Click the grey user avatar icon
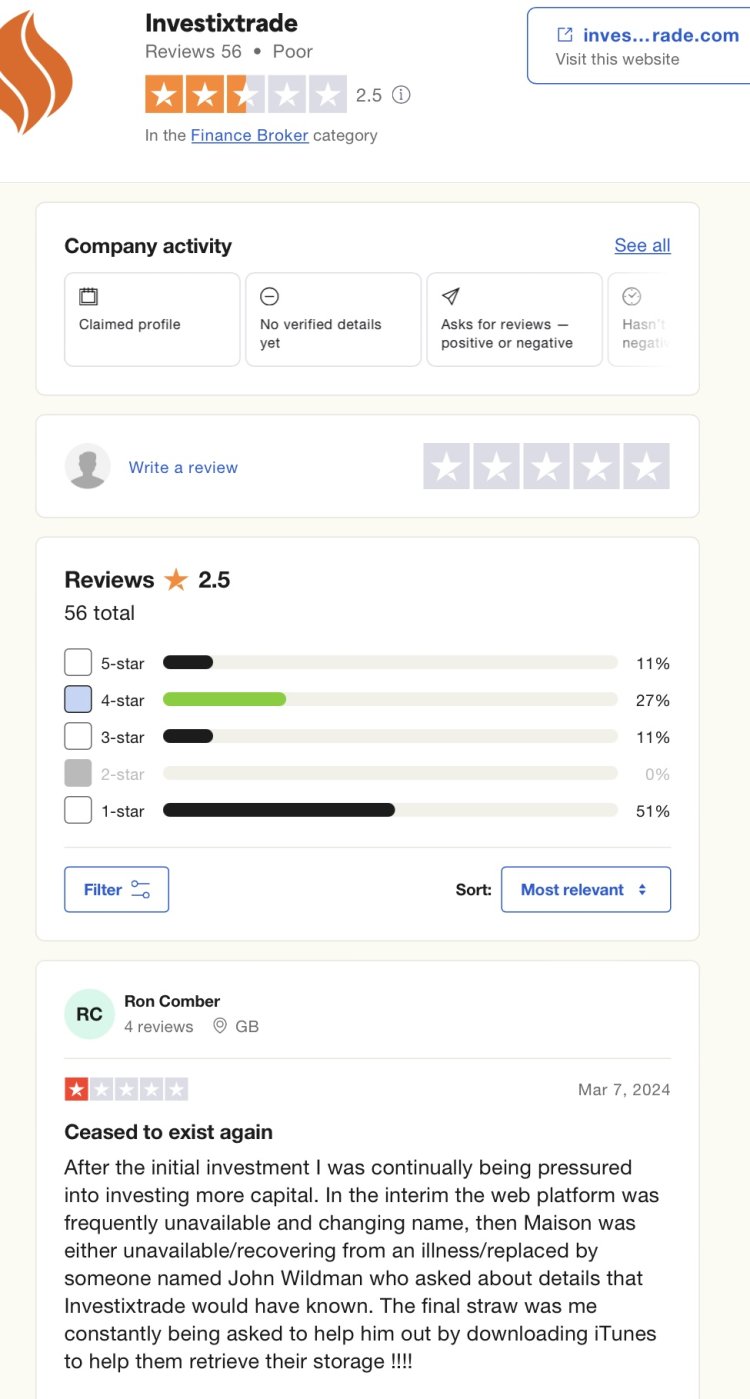The height and width of the screenshot is (1399, 750). coord(88,466)
